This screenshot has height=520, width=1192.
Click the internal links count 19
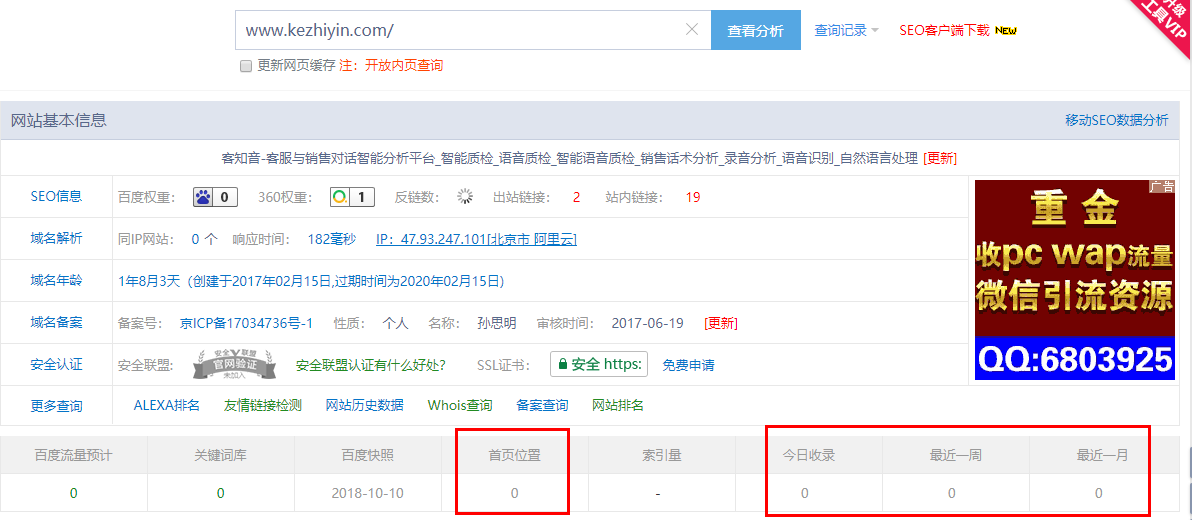693,198
